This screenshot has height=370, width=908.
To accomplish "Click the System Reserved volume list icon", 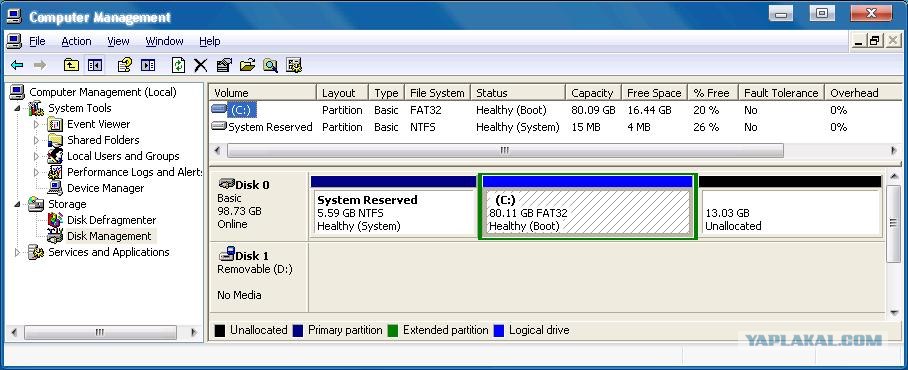I will coord(219,125).
